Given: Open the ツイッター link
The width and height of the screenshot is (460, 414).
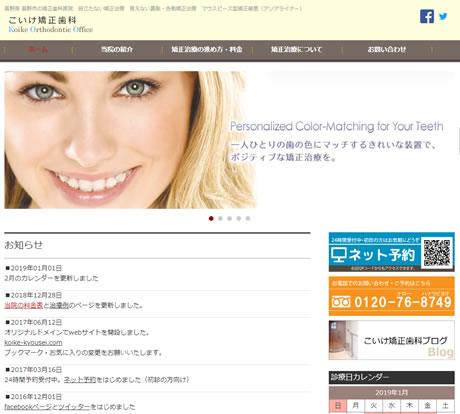Looking at the screenshot, I should pyautogui.click(x=74, y=407).
